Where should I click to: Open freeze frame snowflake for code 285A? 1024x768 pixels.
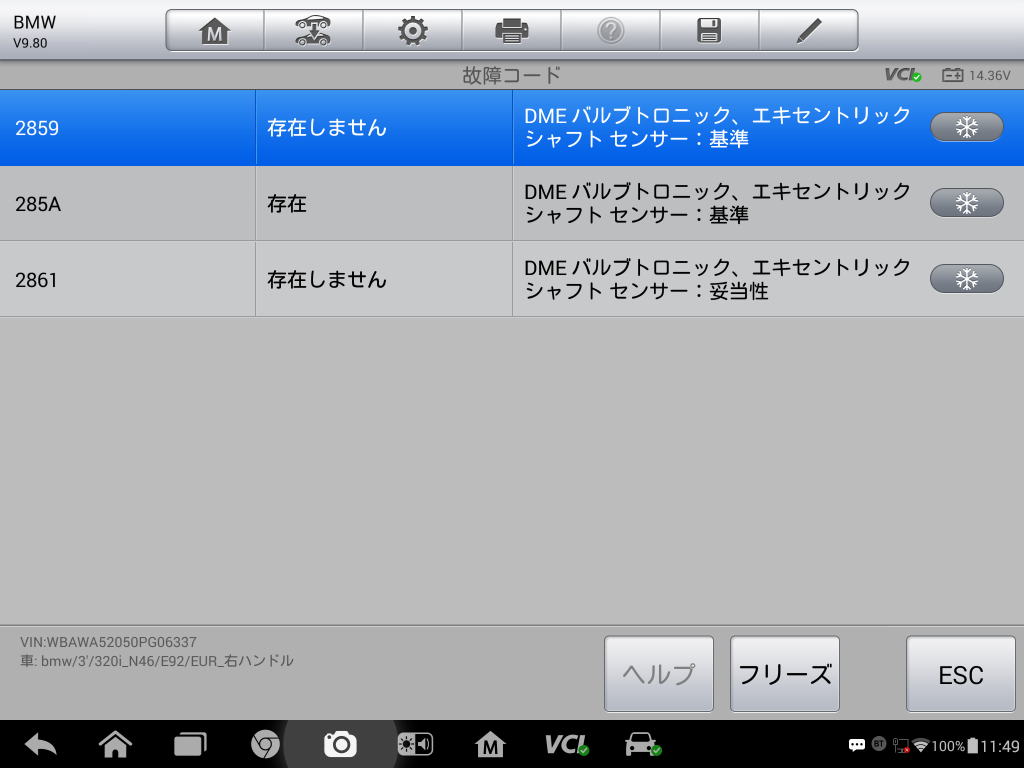click(x=966, y=203)
